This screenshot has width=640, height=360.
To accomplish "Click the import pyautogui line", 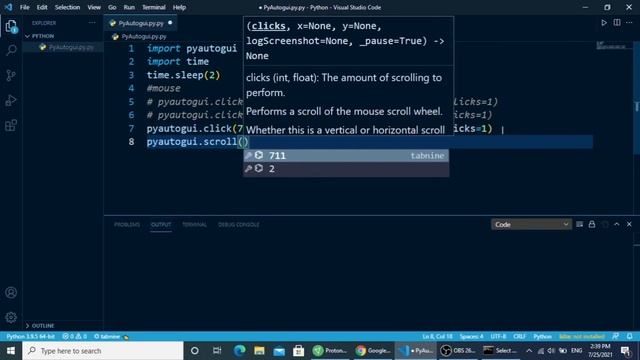I will pyautogui.click(x=192, y=49).
